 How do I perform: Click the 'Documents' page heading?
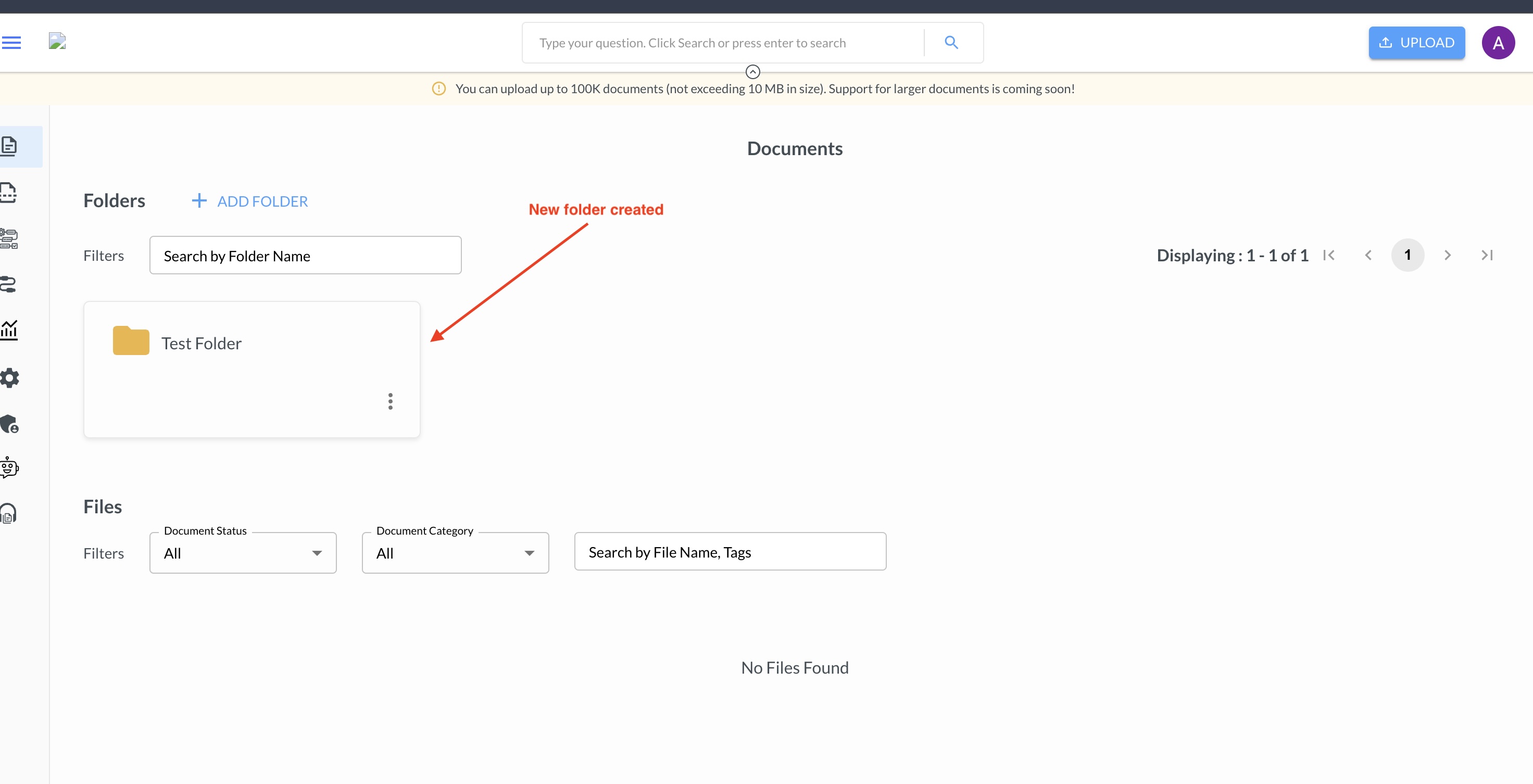pyautogui.click(x=795, y=149)
